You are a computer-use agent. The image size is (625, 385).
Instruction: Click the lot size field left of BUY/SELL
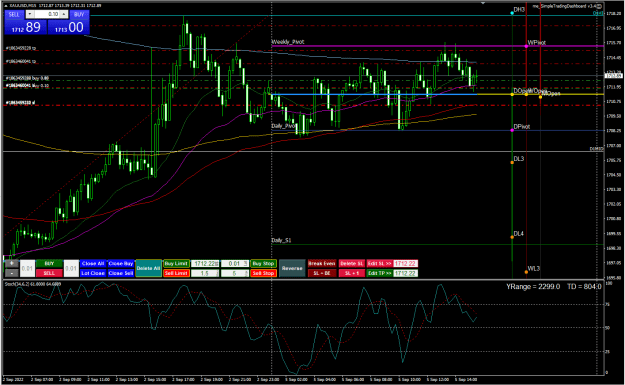point(27,268)
